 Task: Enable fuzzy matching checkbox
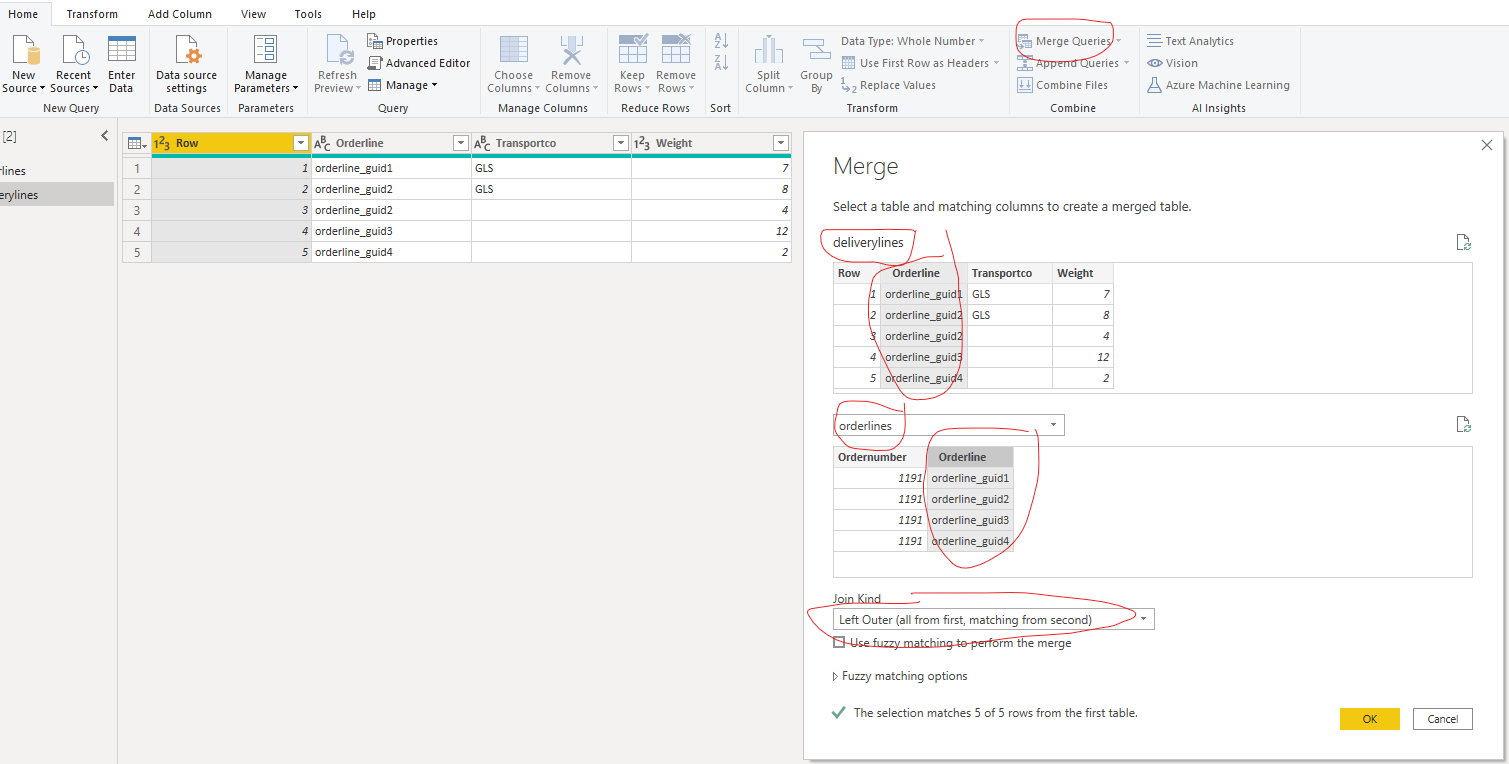[839, 643]
